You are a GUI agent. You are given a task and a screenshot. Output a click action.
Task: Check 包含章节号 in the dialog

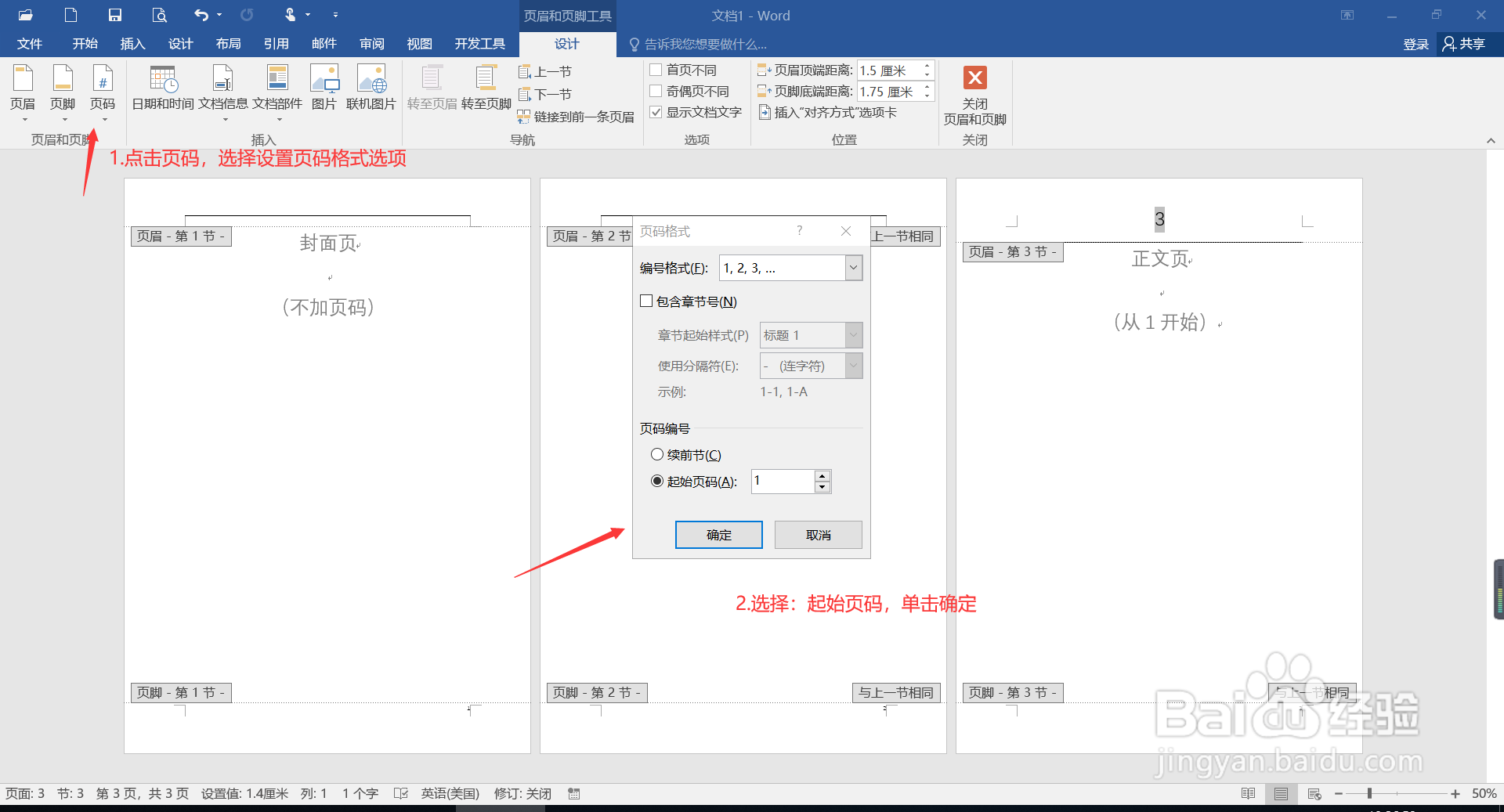[646, 301]
